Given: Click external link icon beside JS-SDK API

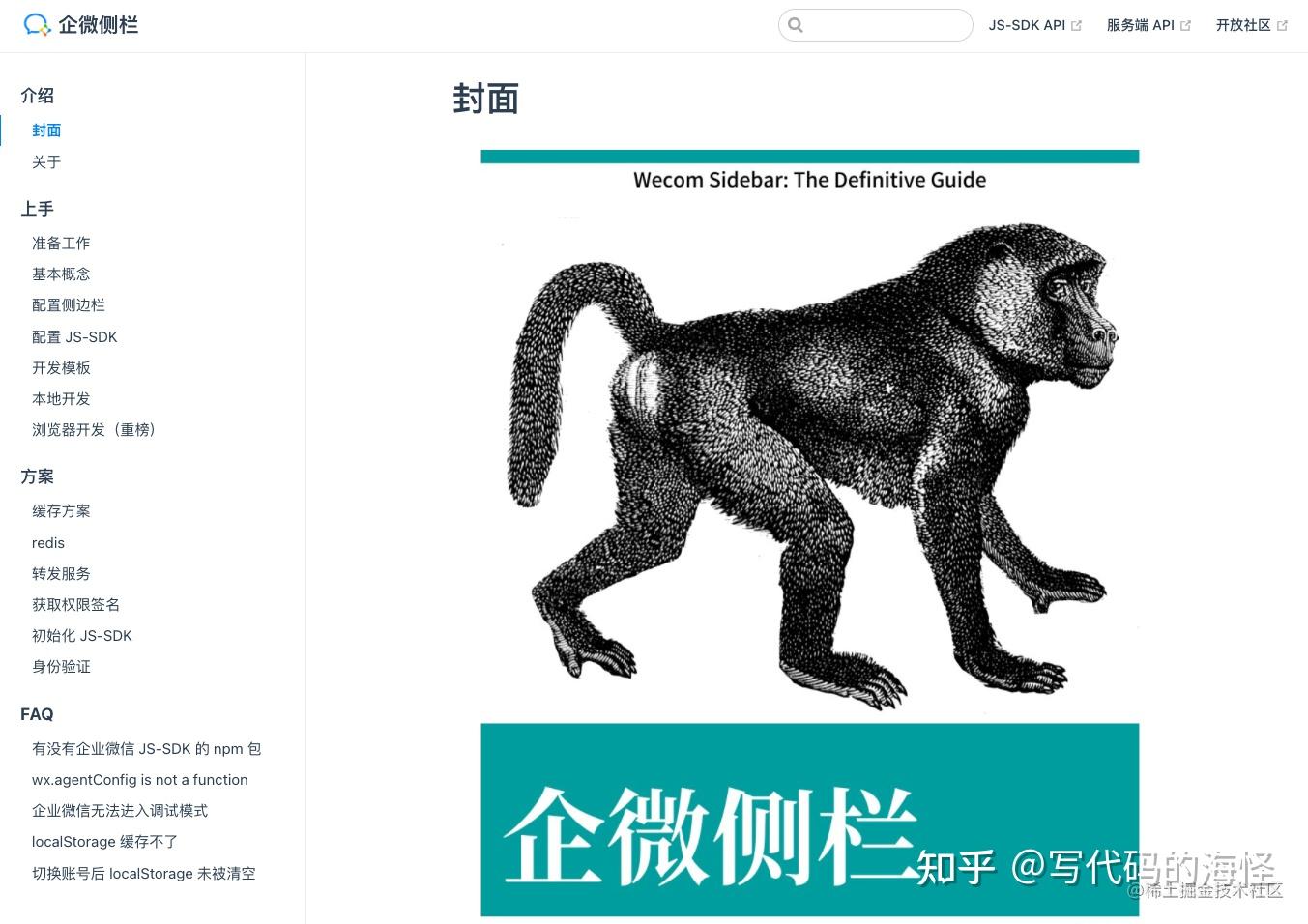Looking at the screenshot, I should [1076, 26].
